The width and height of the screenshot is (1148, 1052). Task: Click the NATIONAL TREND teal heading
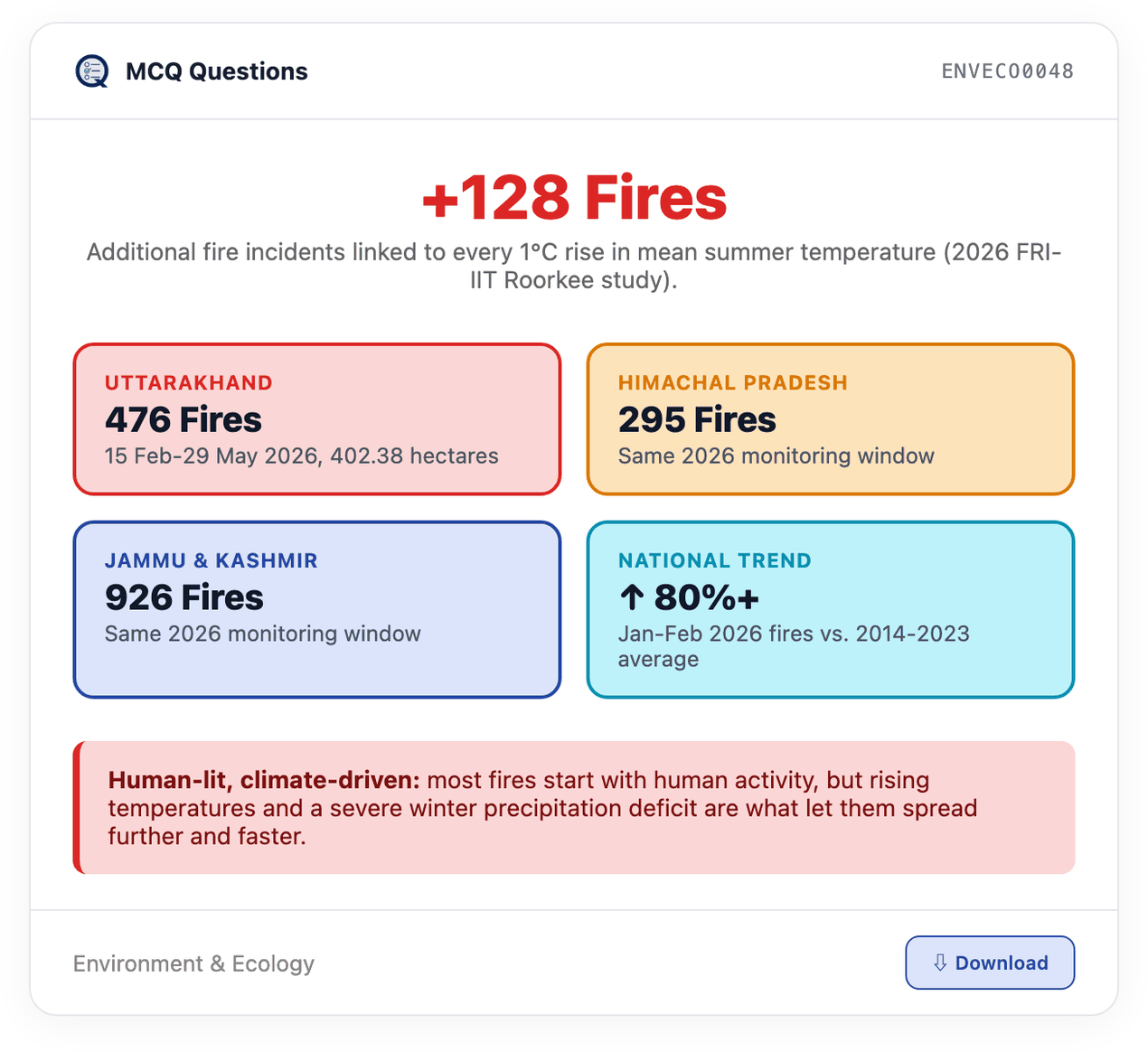click(x=715, y=560)
